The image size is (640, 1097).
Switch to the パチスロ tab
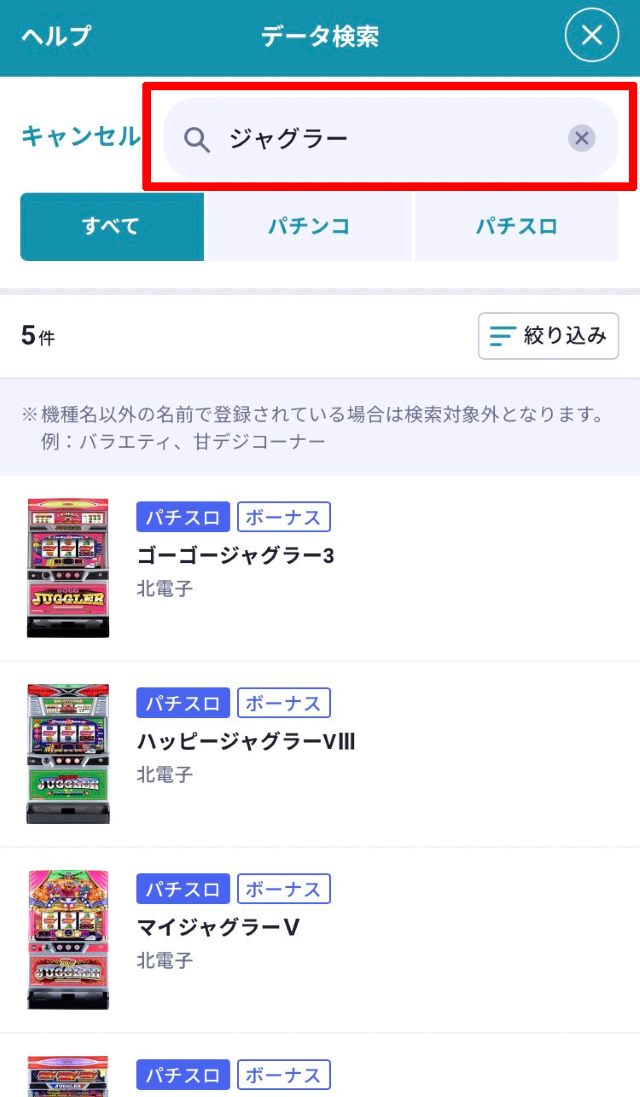(x=516, y=227)
